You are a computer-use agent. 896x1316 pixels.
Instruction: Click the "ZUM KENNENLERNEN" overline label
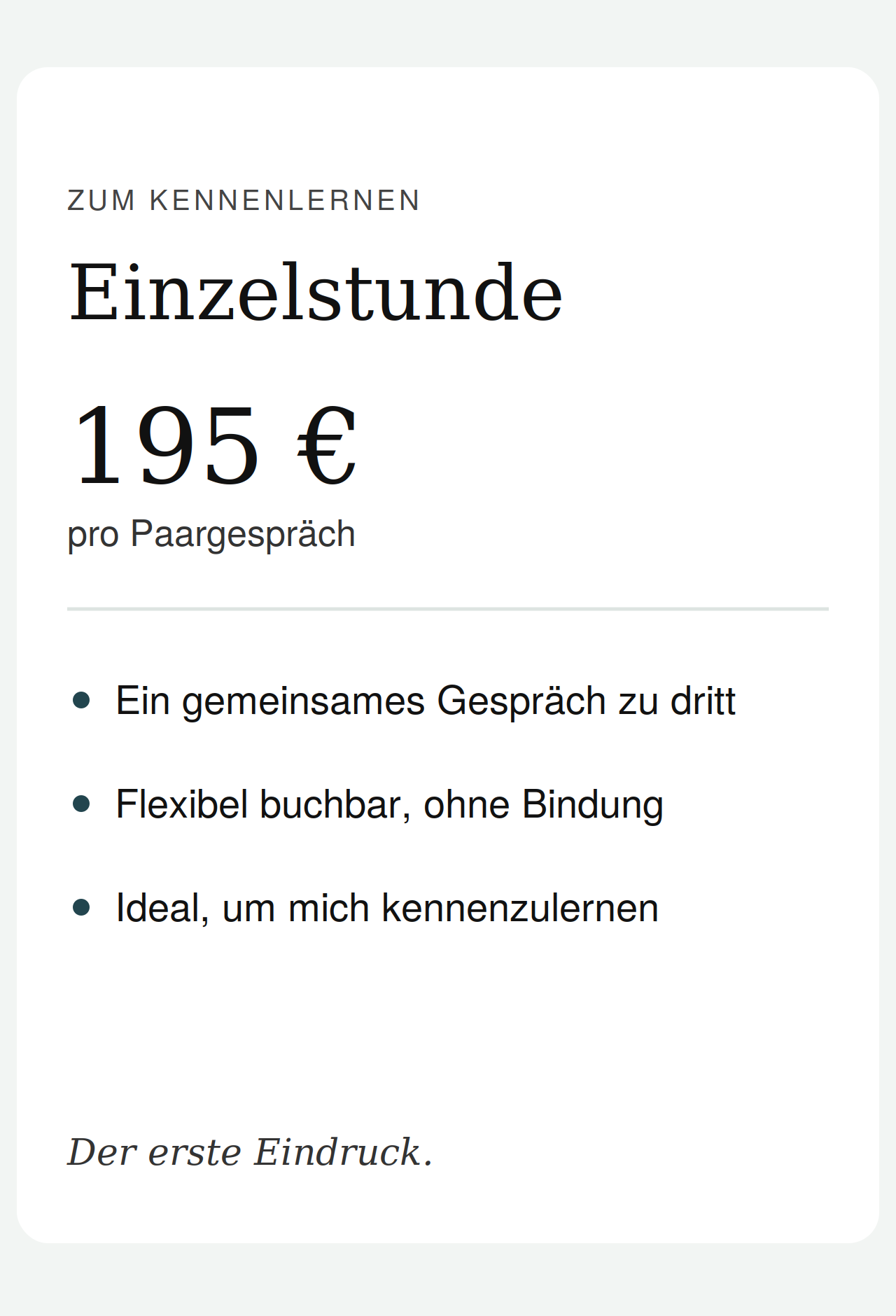click(244, 201)
